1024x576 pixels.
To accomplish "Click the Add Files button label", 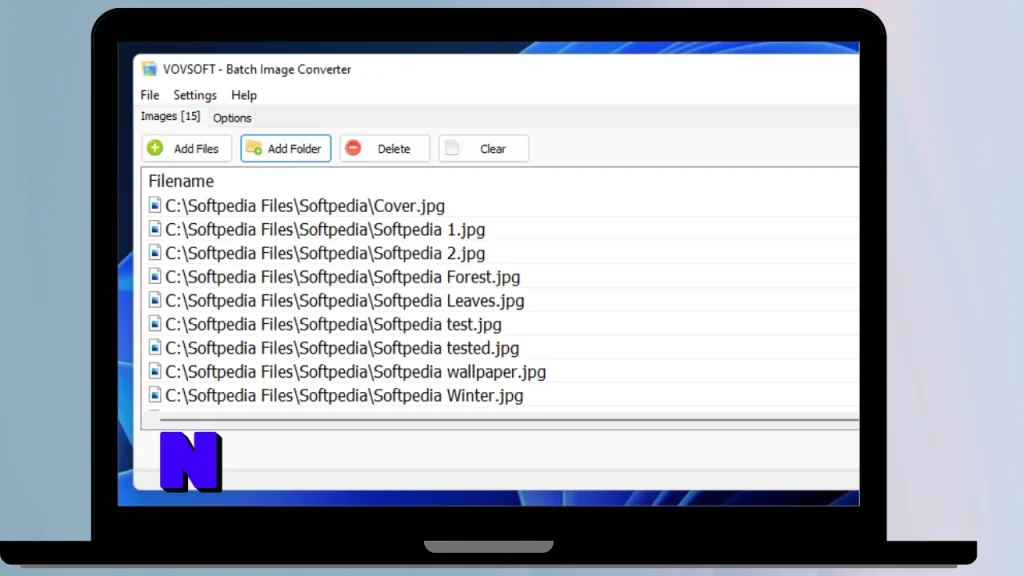I will [196, 149].
